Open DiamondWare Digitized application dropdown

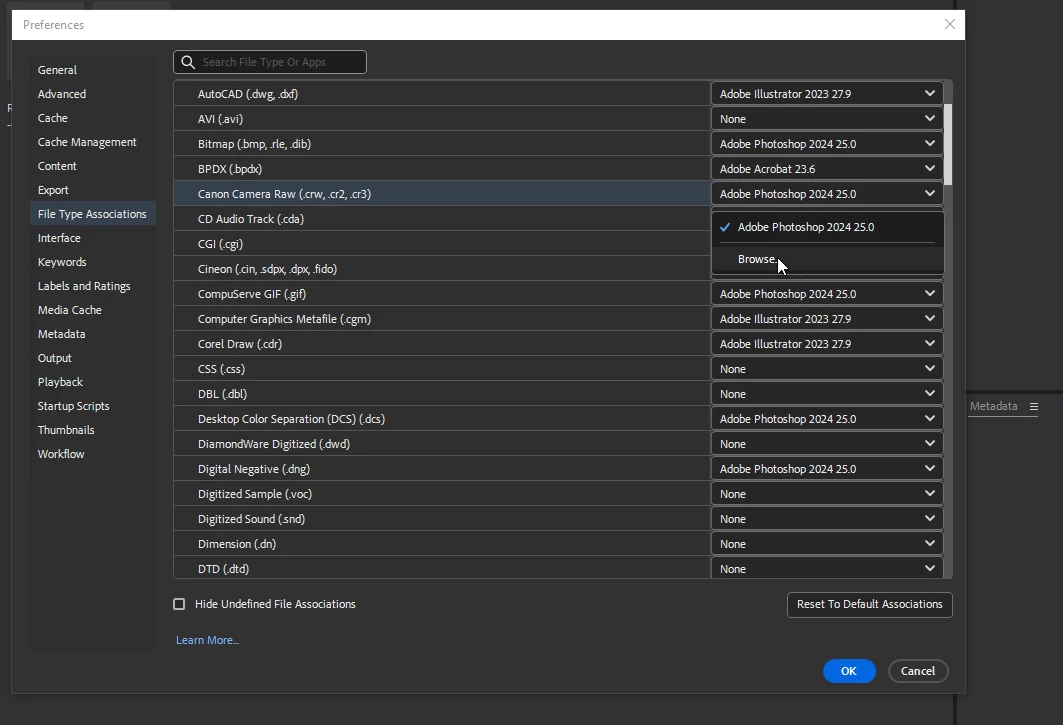click(826, 444)
